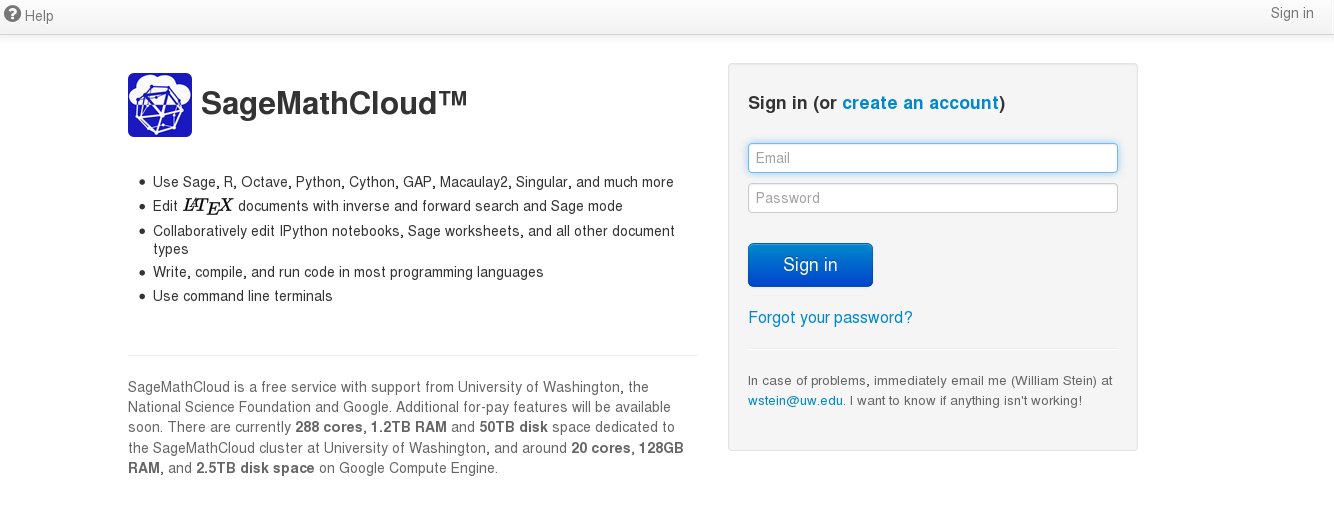Open the Help menu item

pos(38,16)
